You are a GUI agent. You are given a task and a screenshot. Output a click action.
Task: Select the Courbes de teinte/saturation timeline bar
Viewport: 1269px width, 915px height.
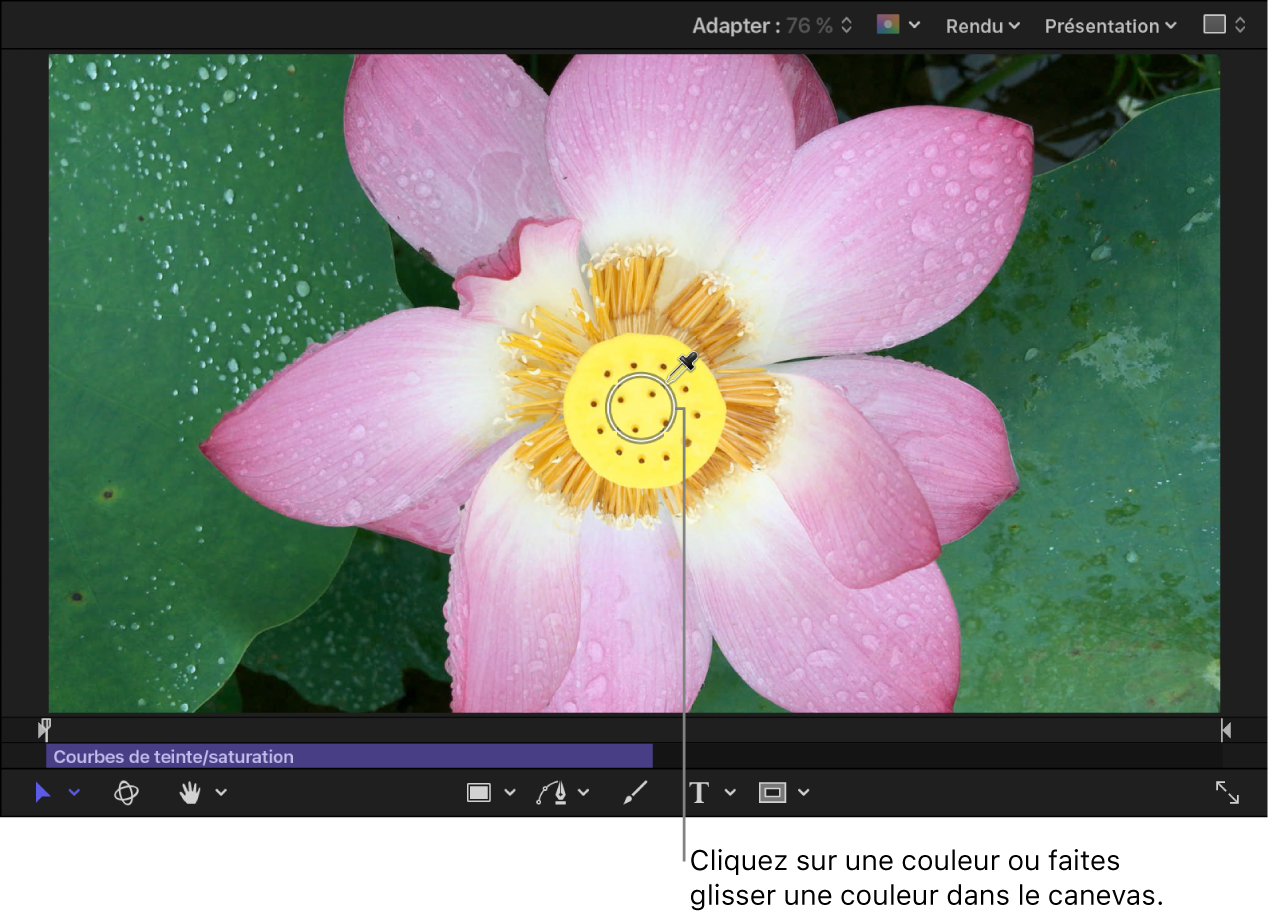[349, 757]
